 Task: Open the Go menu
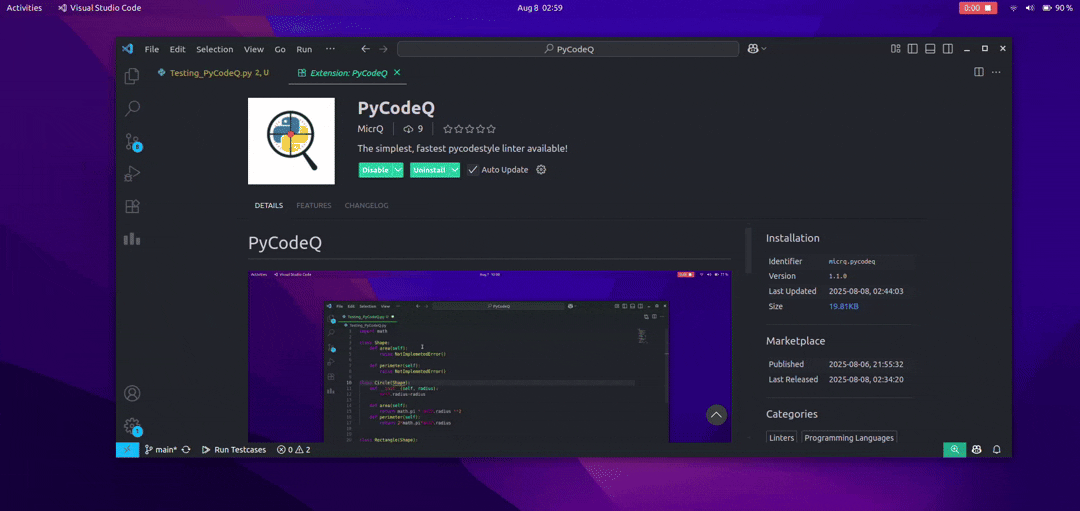(280, 49)
